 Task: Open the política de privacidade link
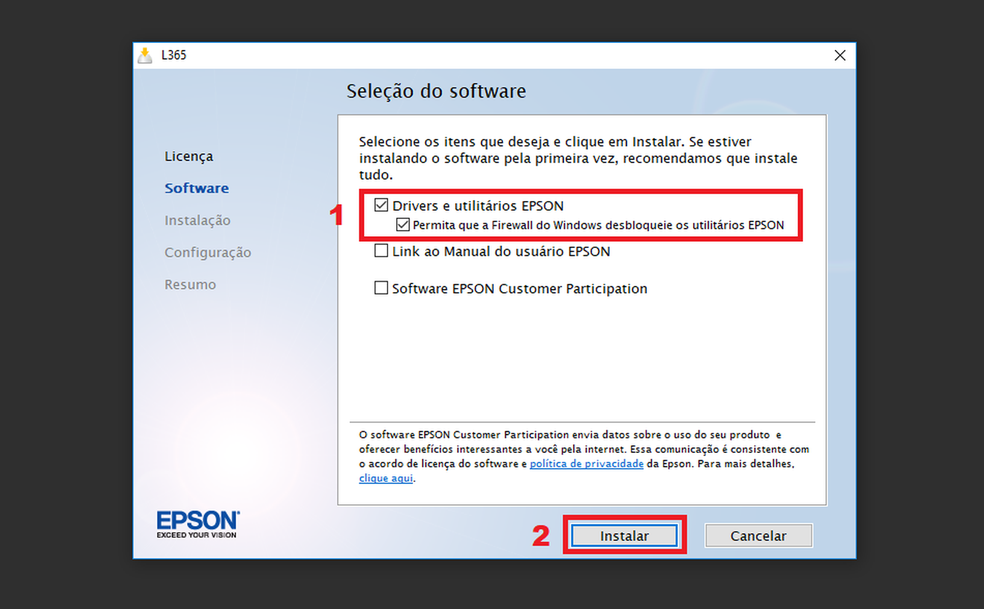click(x=586, y=463)
